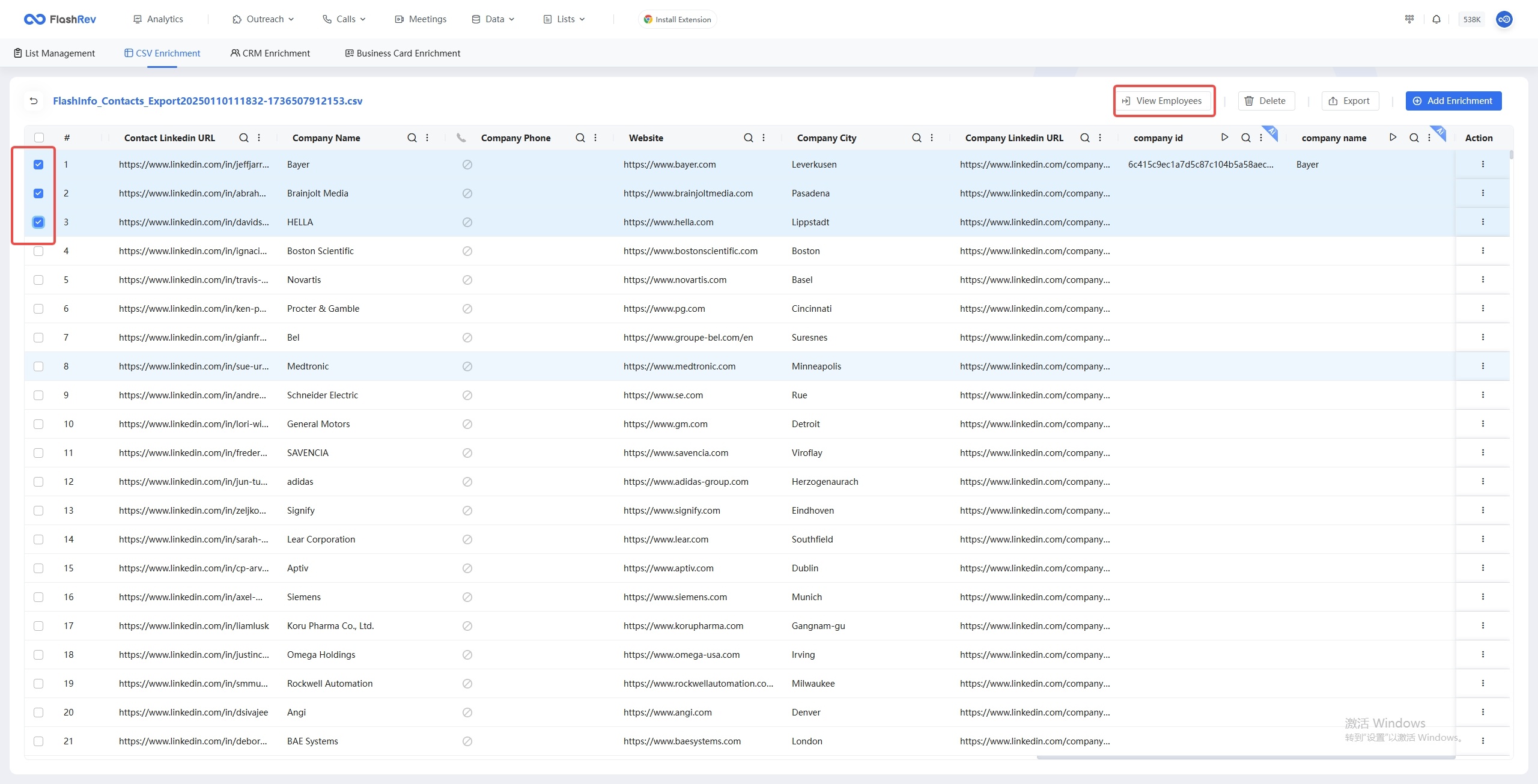Viewport: 1538px width, 784px height.
Task: Click the 538K credits badge
Action: 1471,19
